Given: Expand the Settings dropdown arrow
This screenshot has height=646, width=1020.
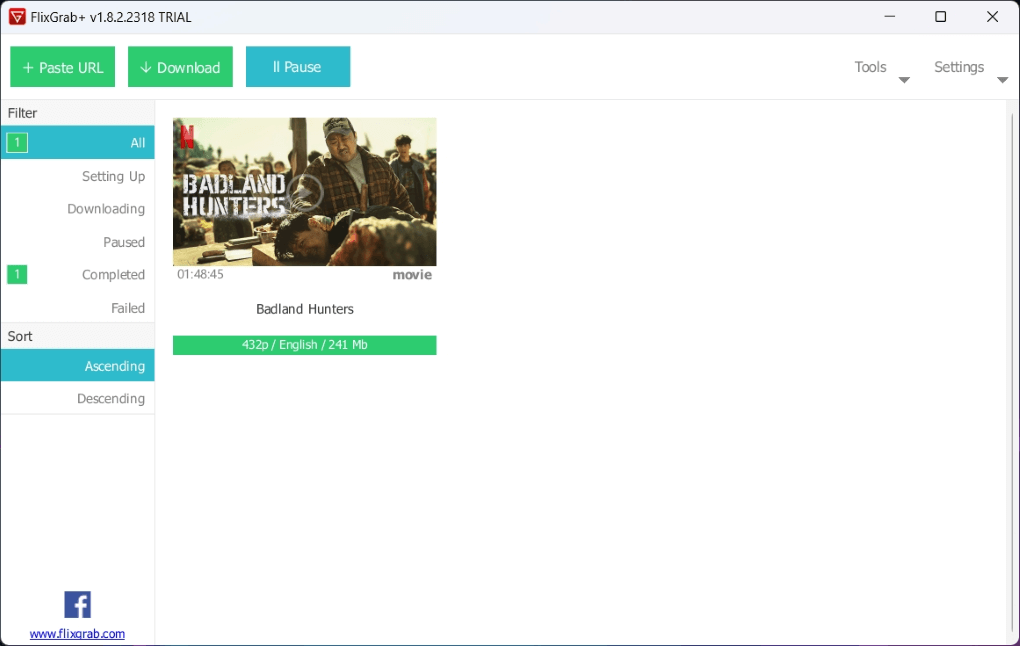Looking at the screenshot, I should 1002,80.
